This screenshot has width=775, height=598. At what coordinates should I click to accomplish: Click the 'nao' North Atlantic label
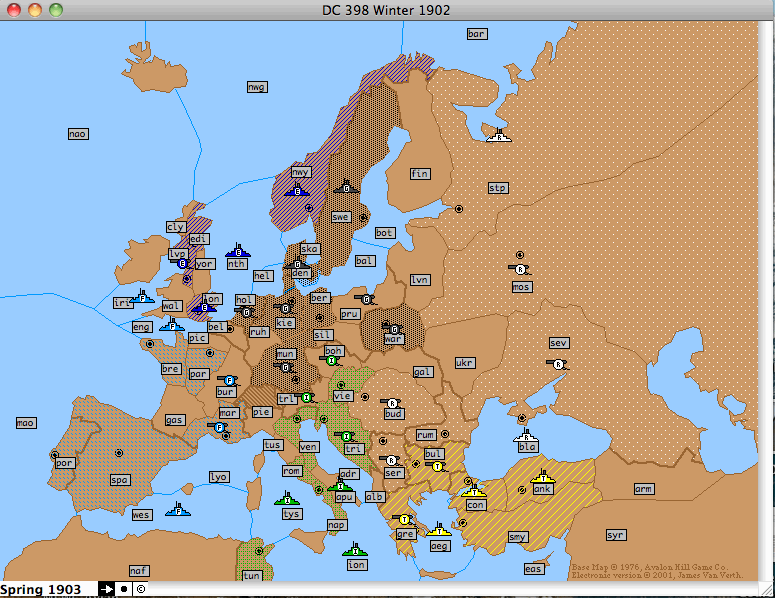(x=78, y=133)
